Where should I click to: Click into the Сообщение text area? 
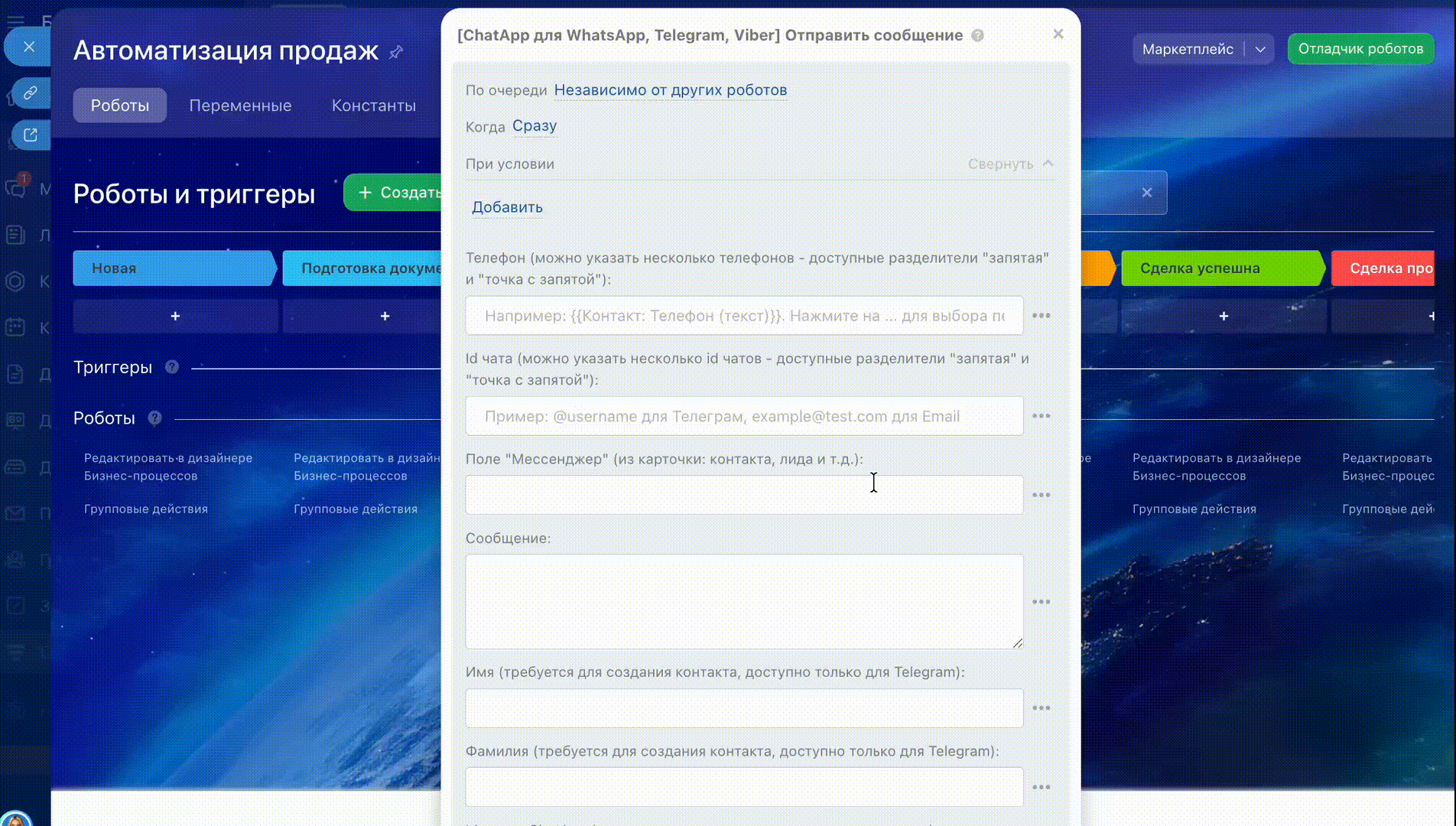(x=743, y=602)
